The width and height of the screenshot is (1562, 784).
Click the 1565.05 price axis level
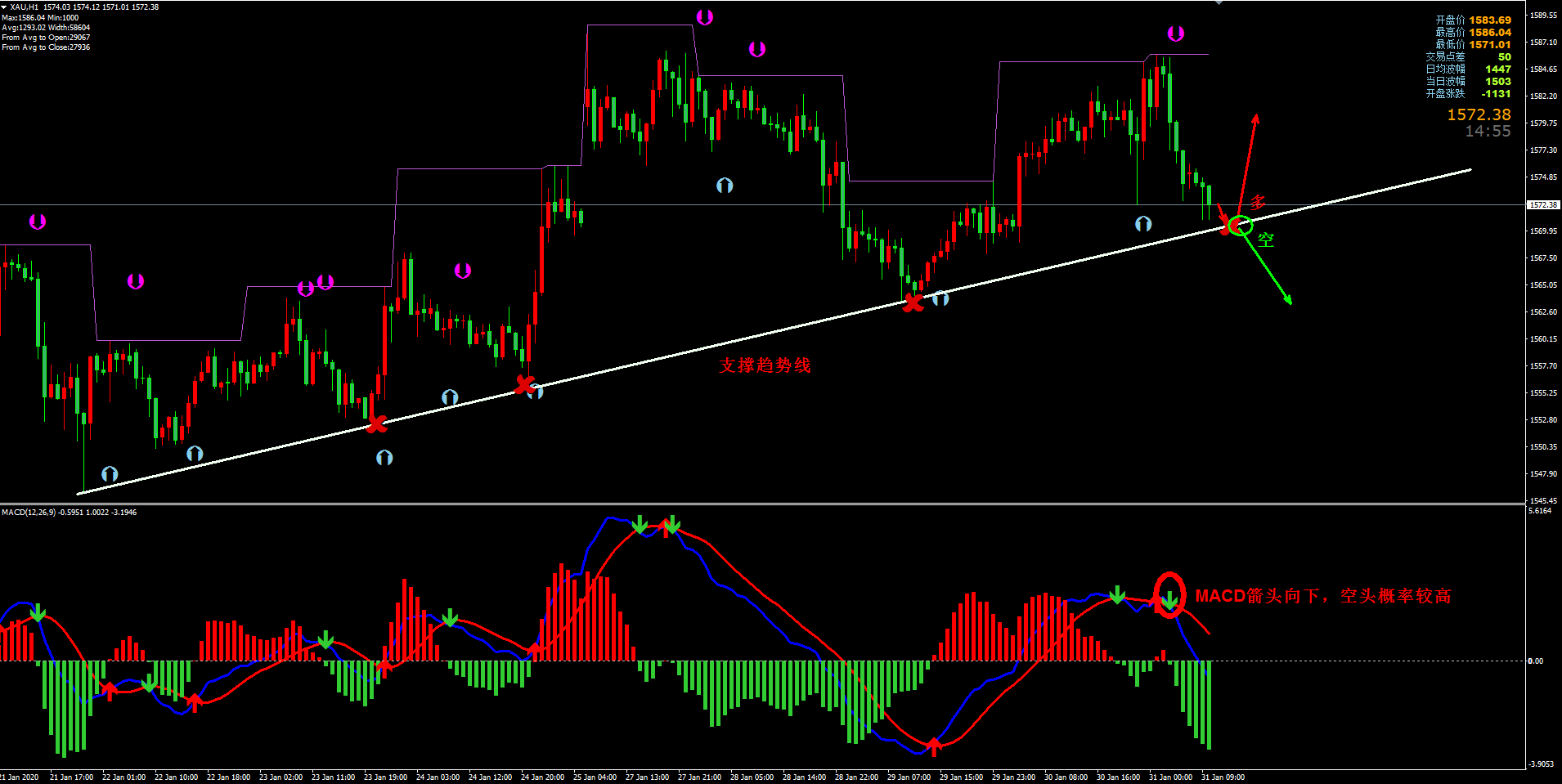click(1543, 285)
